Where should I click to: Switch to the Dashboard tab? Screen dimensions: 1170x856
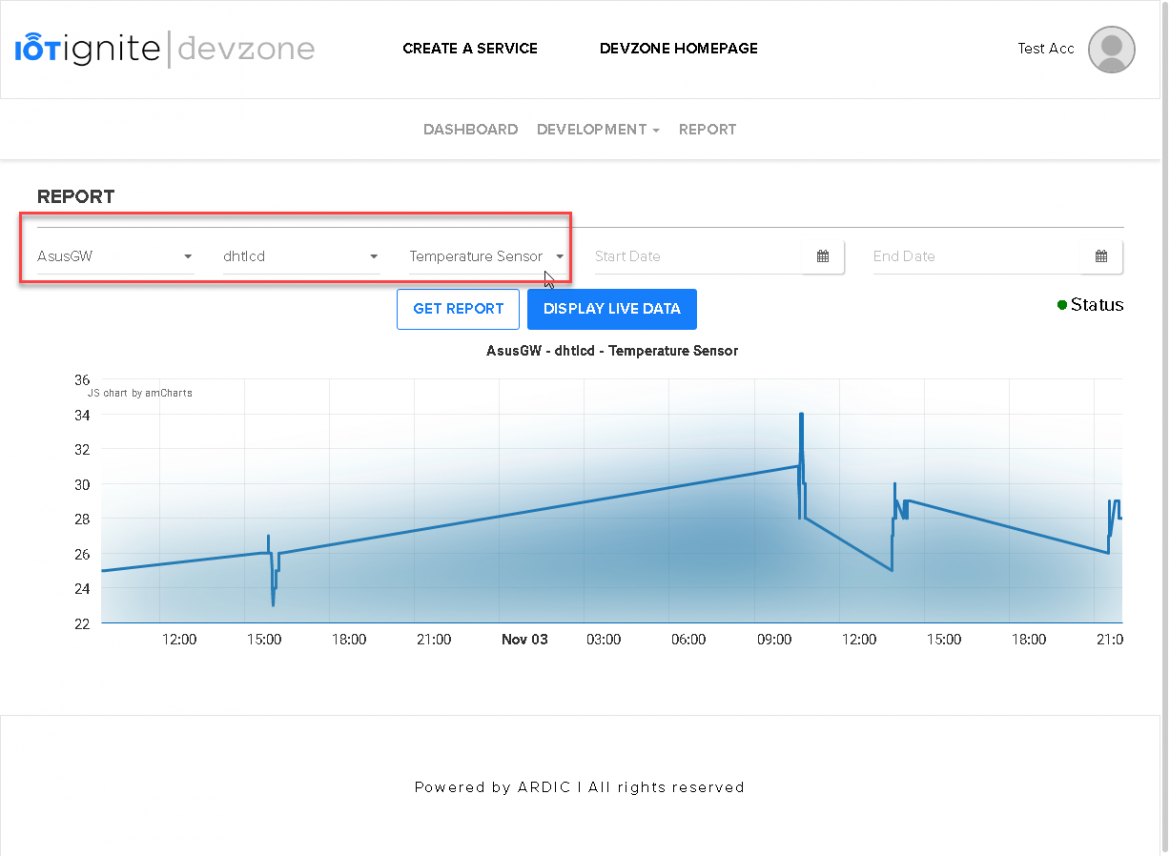pos(470,129)
